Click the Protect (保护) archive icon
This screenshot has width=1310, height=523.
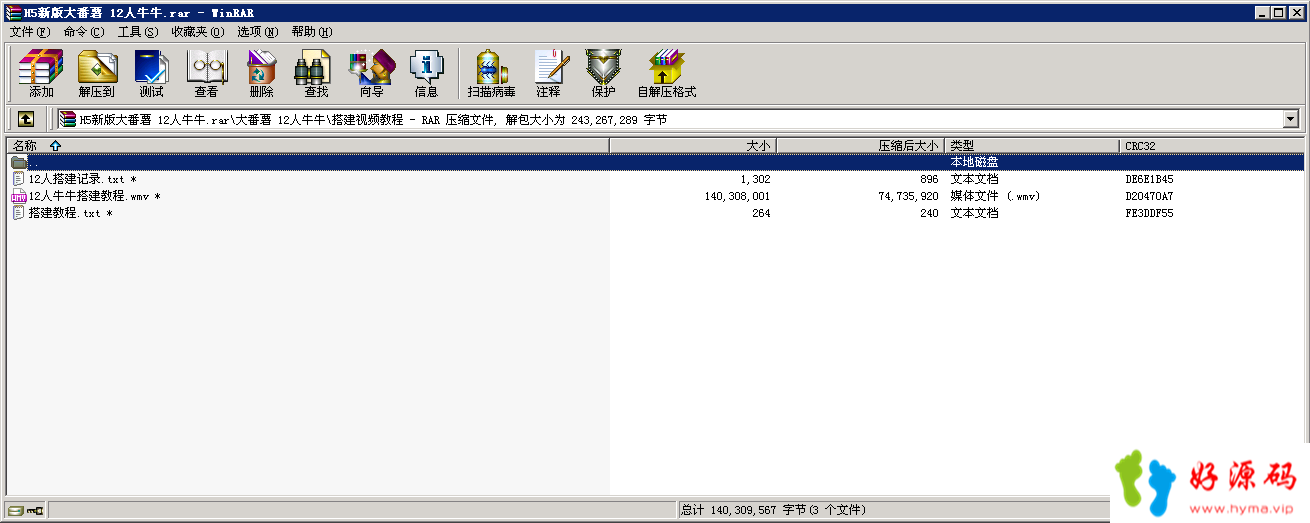[x=603, y=73]
